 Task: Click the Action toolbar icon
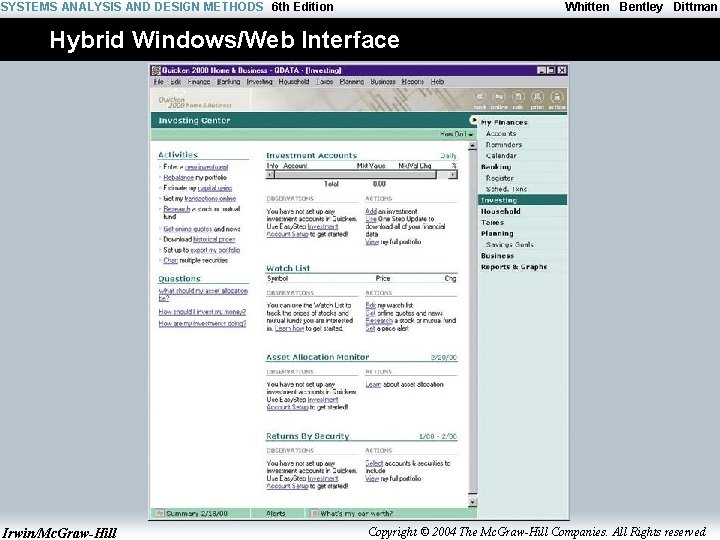[557, 97]
